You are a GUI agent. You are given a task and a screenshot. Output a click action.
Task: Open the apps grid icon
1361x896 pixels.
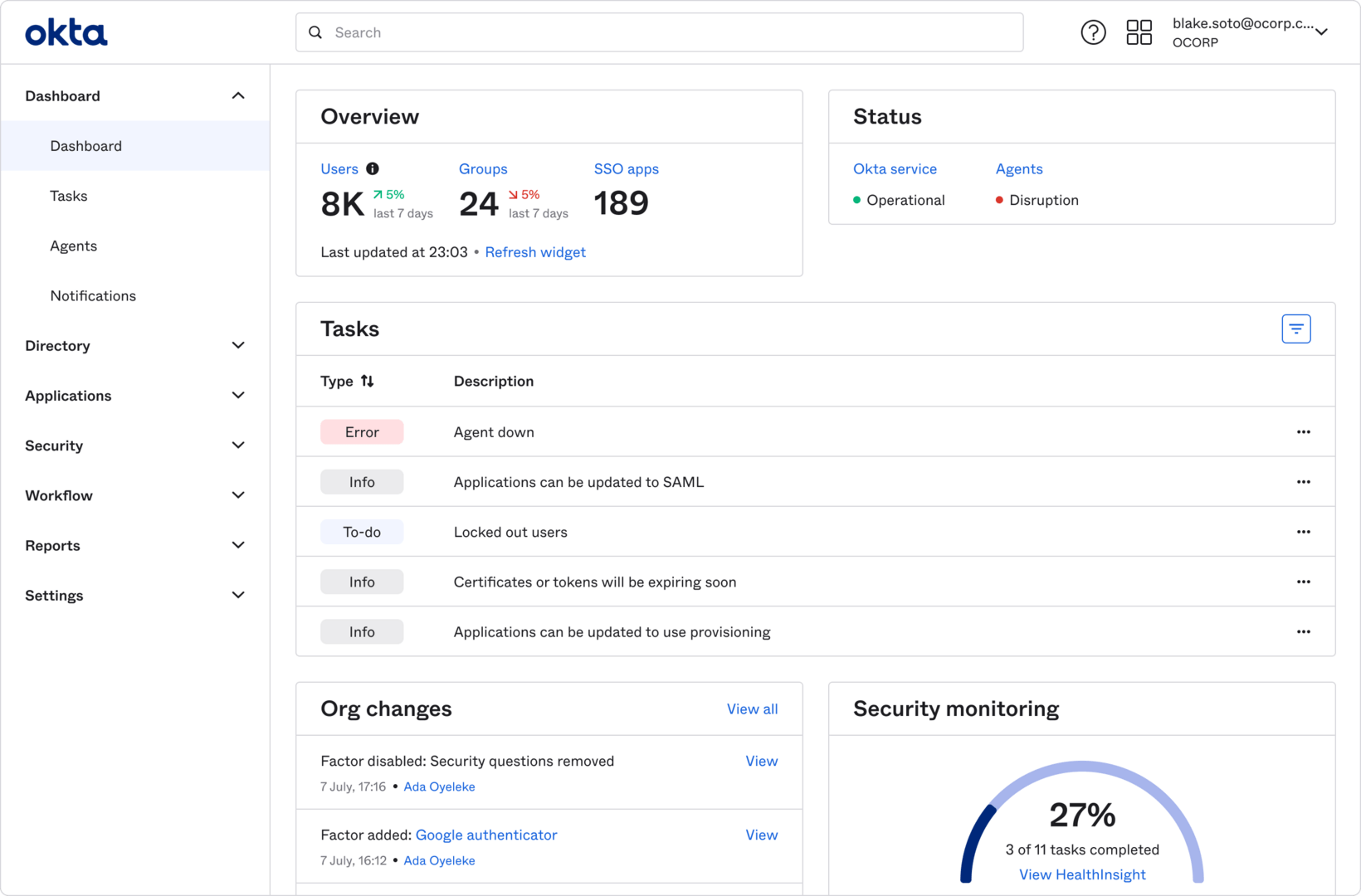[1139, 32]
